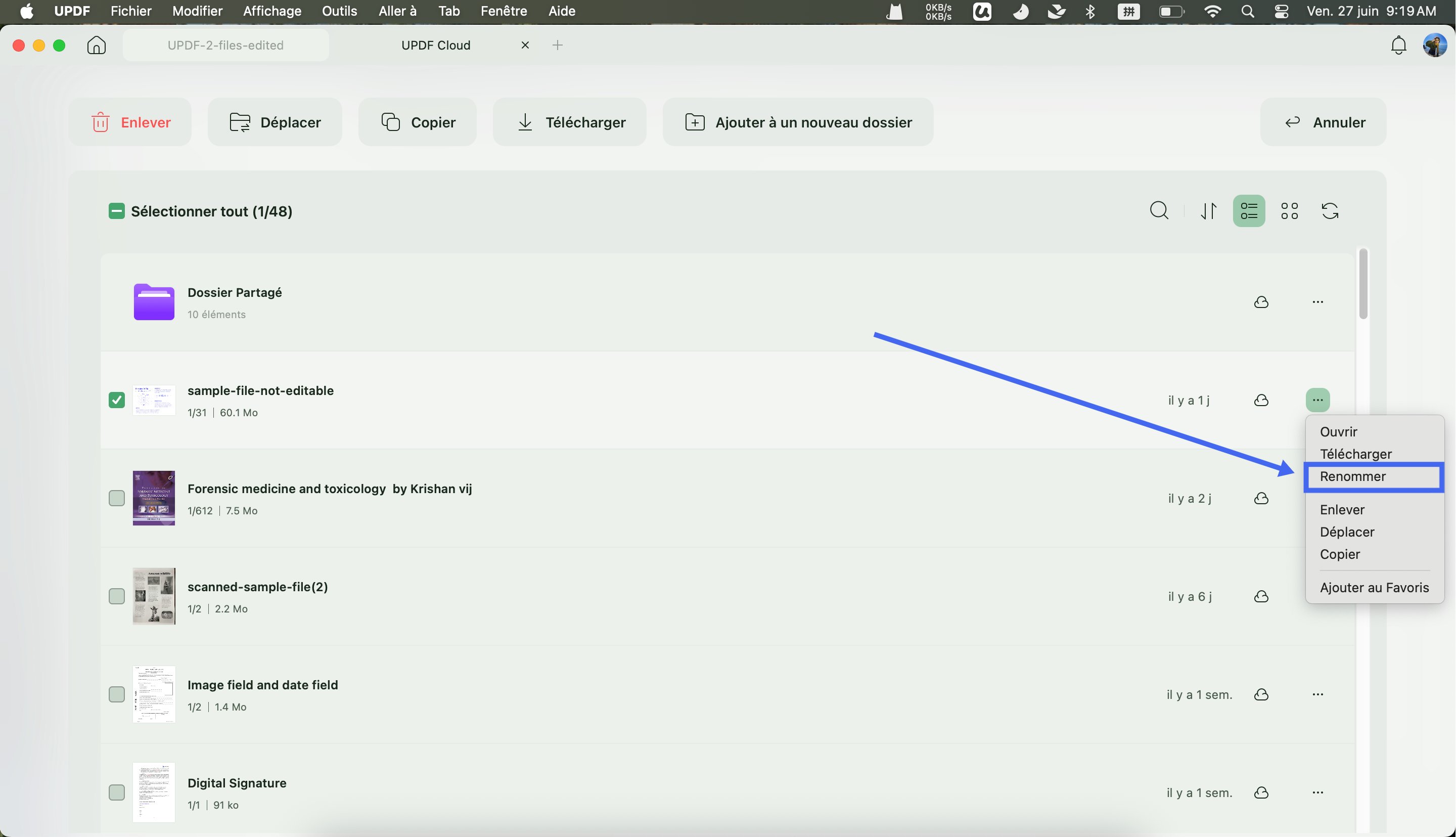1456x837 pixels.
Task: Check Image field and date field checkbox
Action: tap(117, 694)
